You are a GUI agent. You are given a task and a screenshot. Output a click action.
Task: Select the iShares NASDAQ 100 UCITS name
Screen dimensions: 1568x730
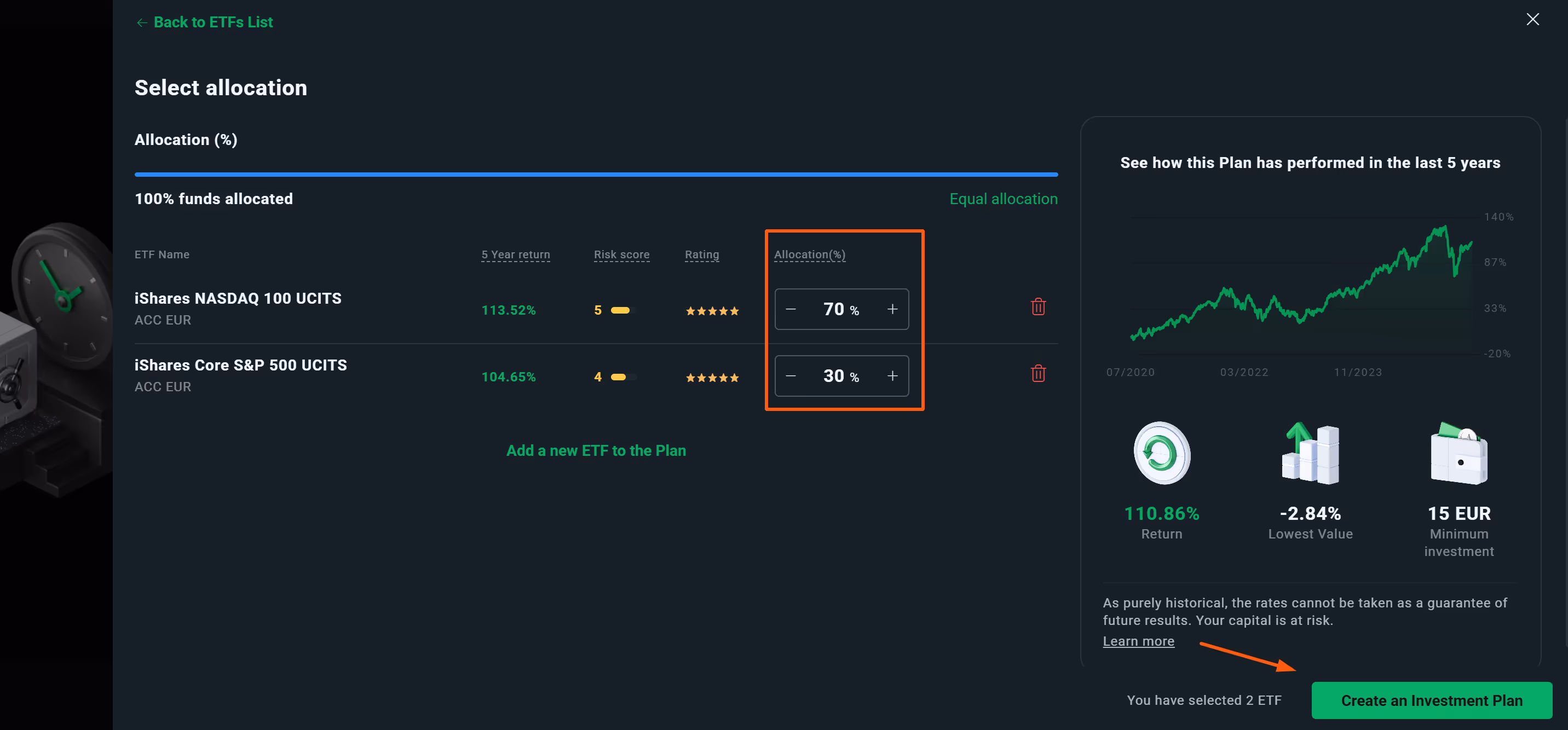tap(238, 299)
